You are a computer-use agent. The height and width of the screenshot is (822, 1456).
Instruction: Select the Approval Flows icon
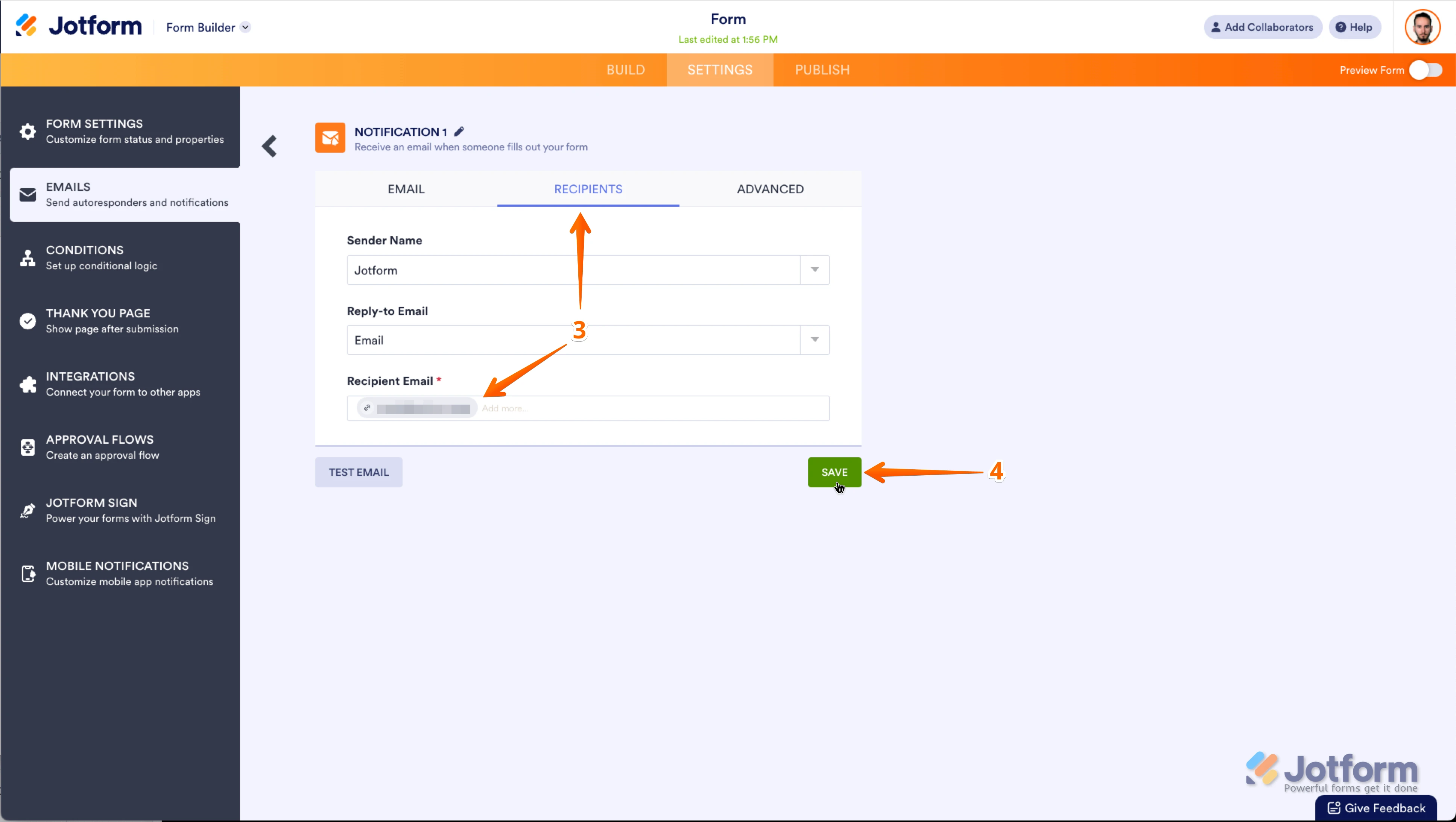click(27, 447)
